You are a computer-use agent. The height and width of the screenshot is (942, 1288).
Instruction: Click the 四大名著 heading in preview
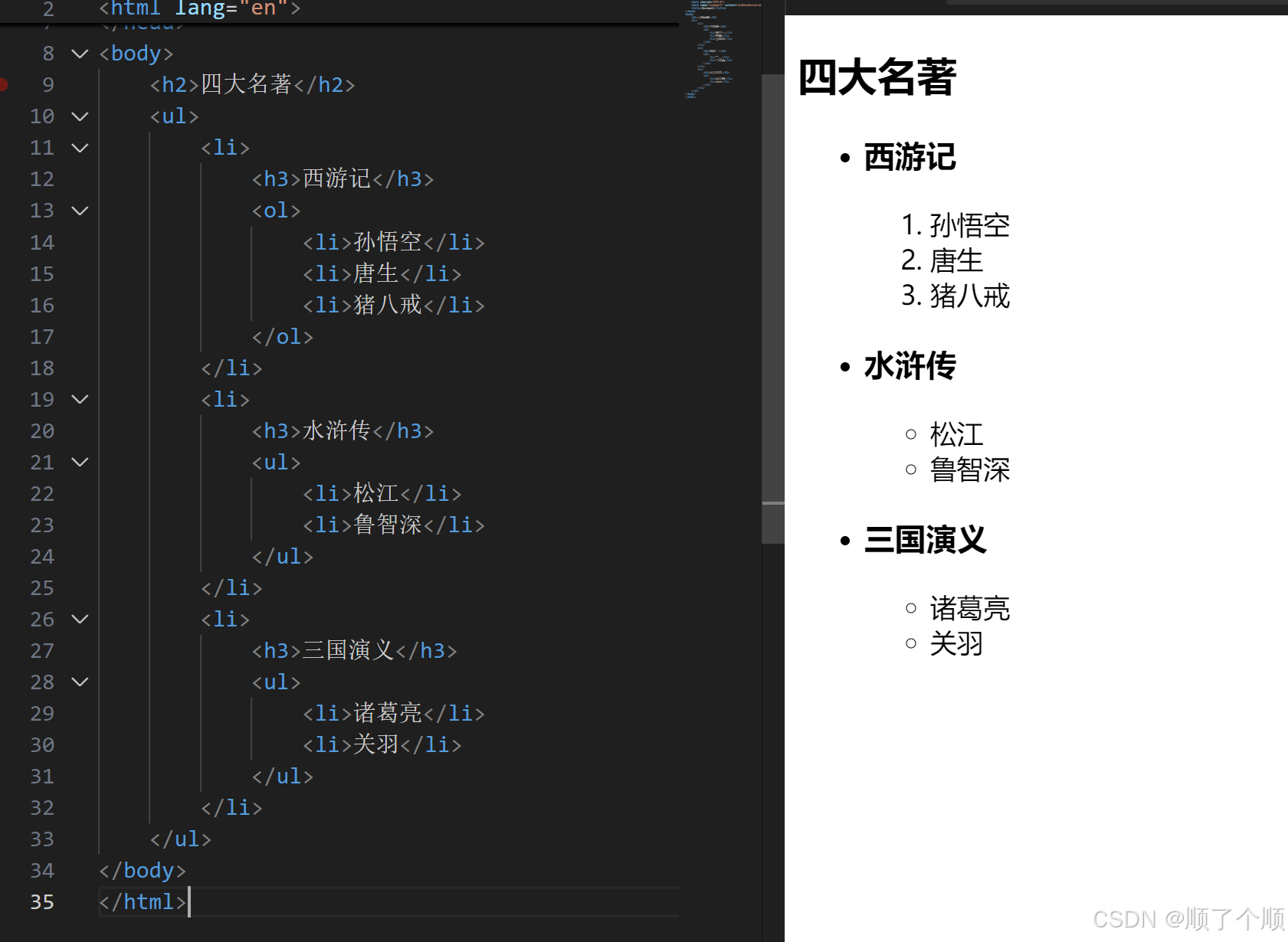(877, 77)
